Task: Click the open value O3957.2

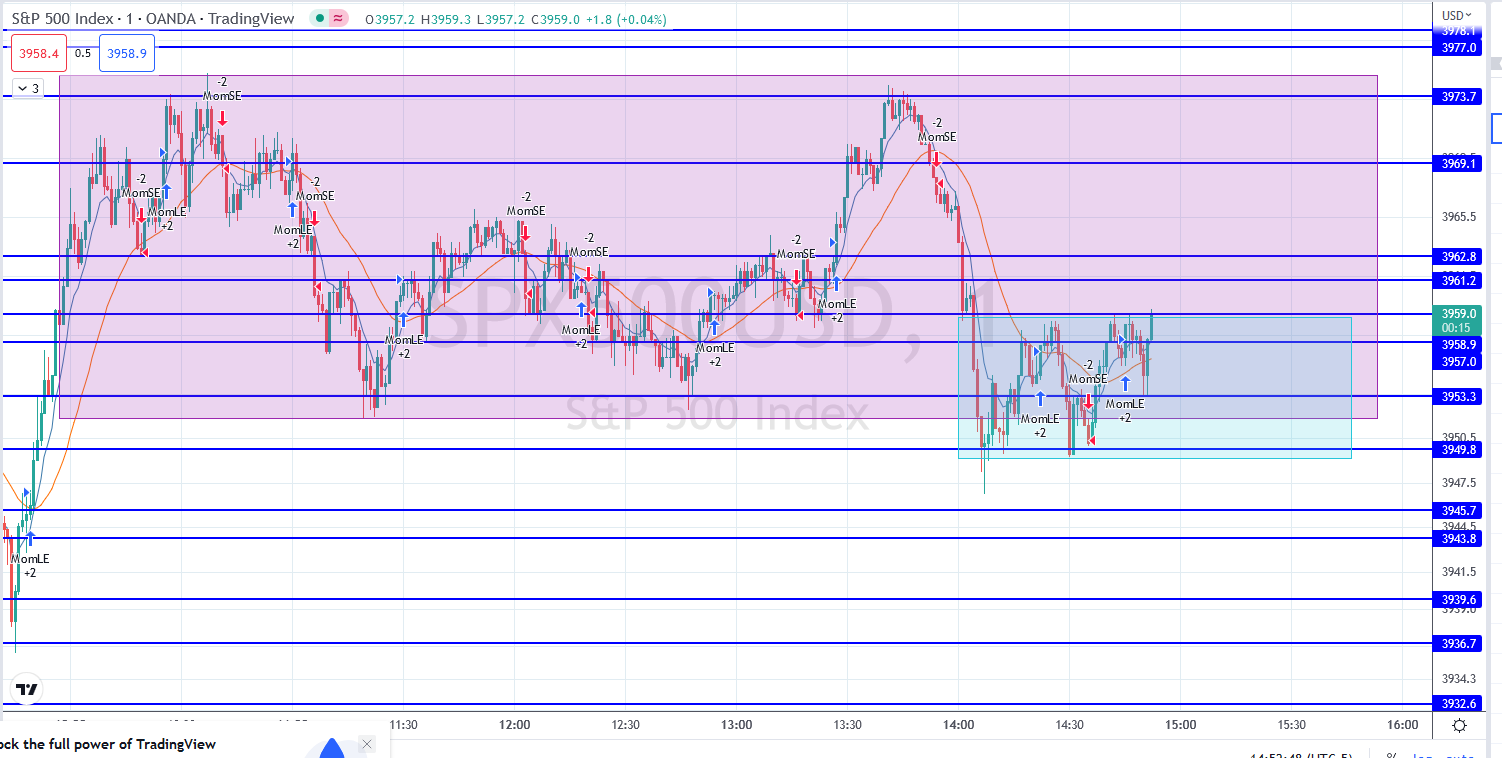Action: [392, 19]
